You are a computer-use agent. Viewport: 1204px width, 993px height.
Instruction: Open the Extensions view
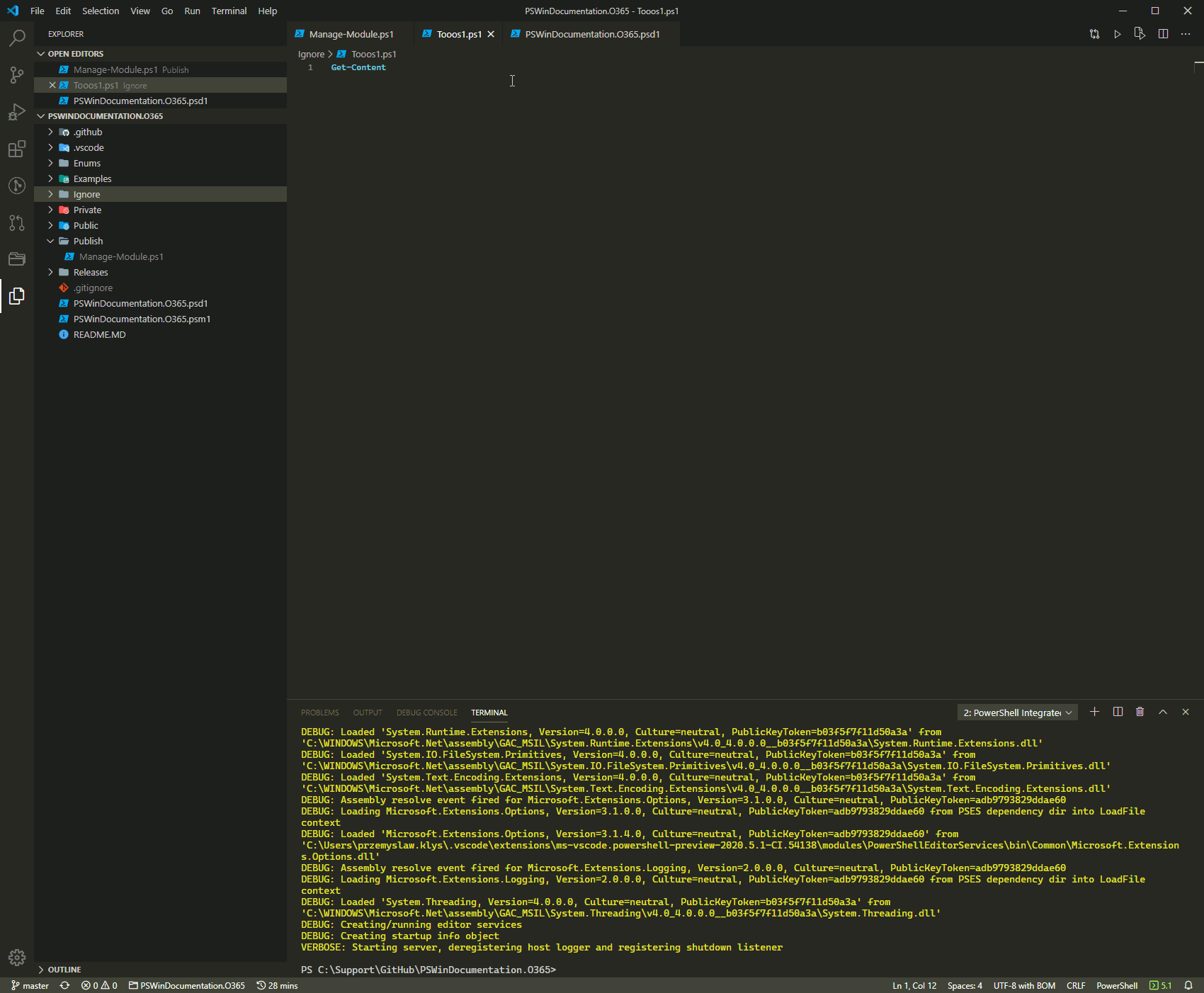tap(17, 149)
